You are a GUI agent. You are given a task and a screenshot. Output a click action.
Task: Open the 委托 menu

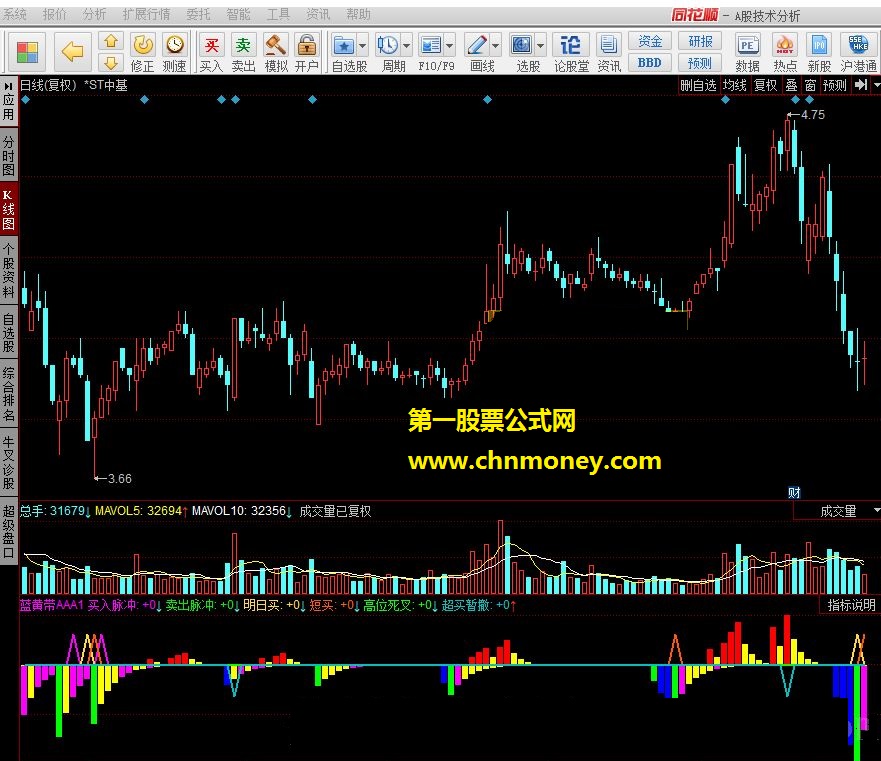[198, 14]
